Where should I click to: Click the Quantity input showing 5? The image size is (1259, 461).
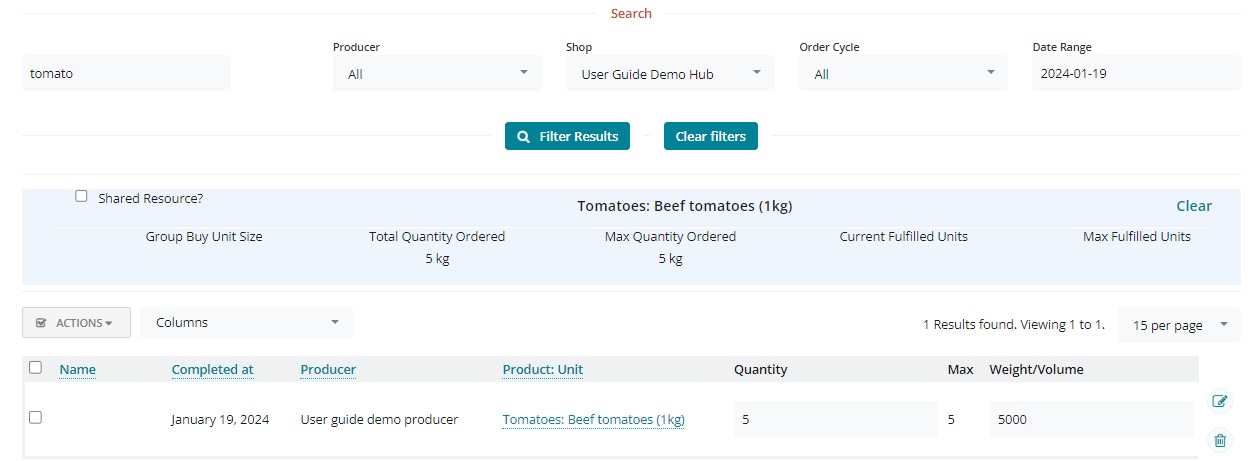coord(834,420)
